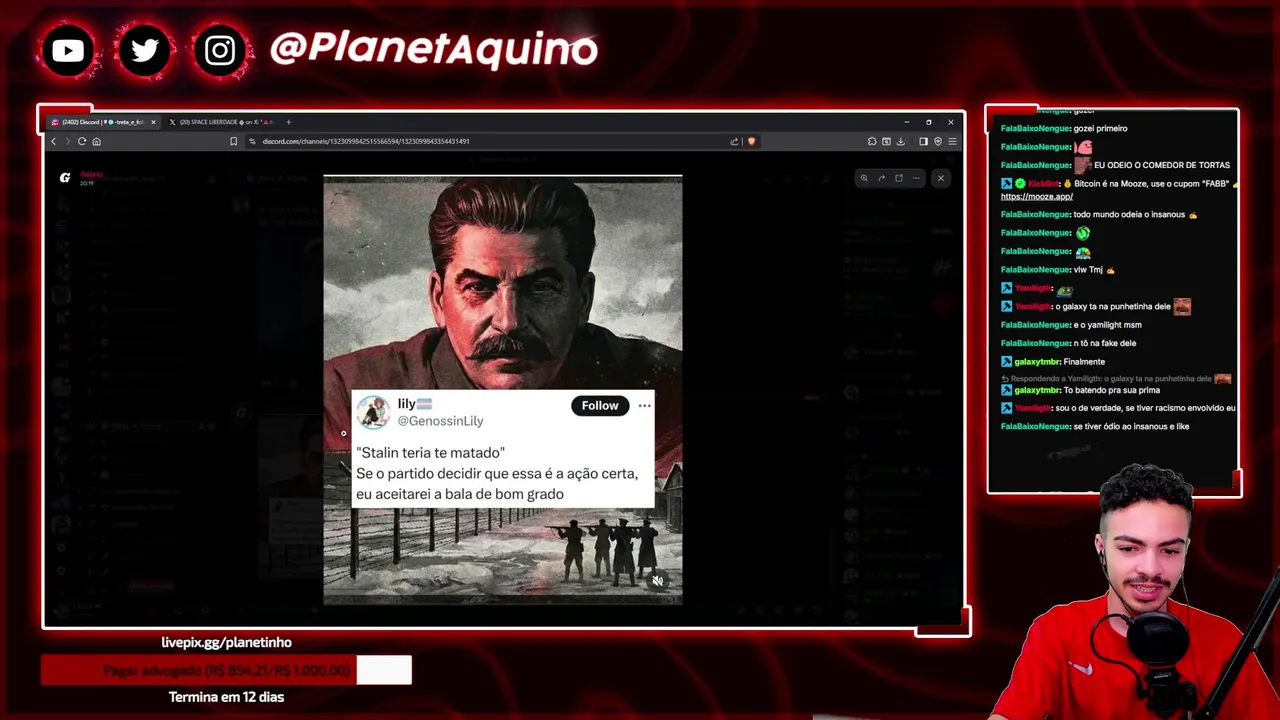Screen dimensions: 1280x720
Task: Zoom the image in the Discord viewer
Action: pyautogui.click(x=864, y=178)
